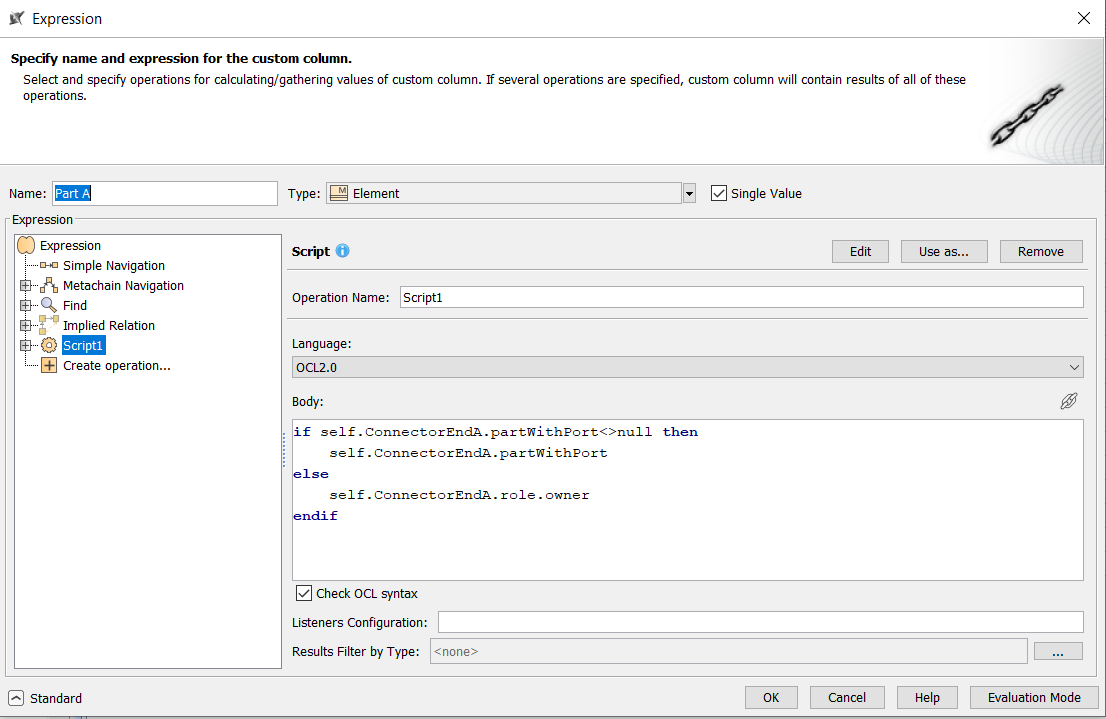
Task: Open Results Filter browse button
Action: (x=1058, y=651)
